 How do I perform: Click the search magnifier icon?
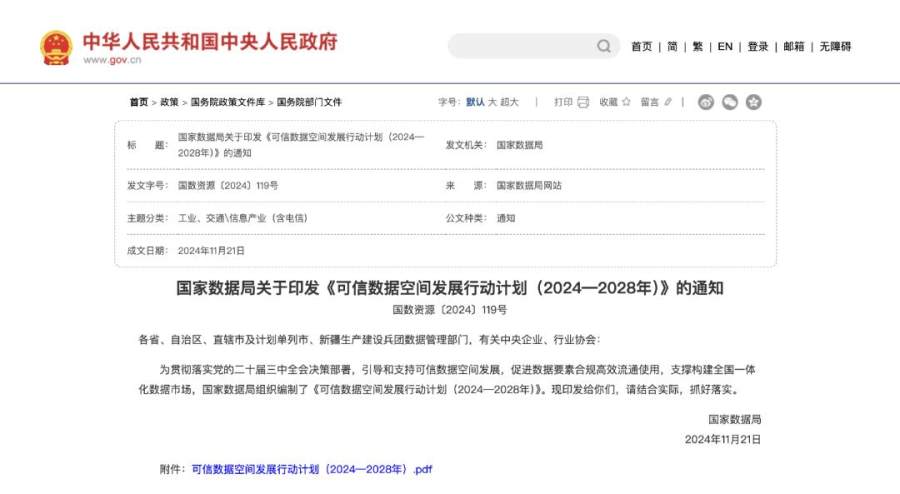604,46
